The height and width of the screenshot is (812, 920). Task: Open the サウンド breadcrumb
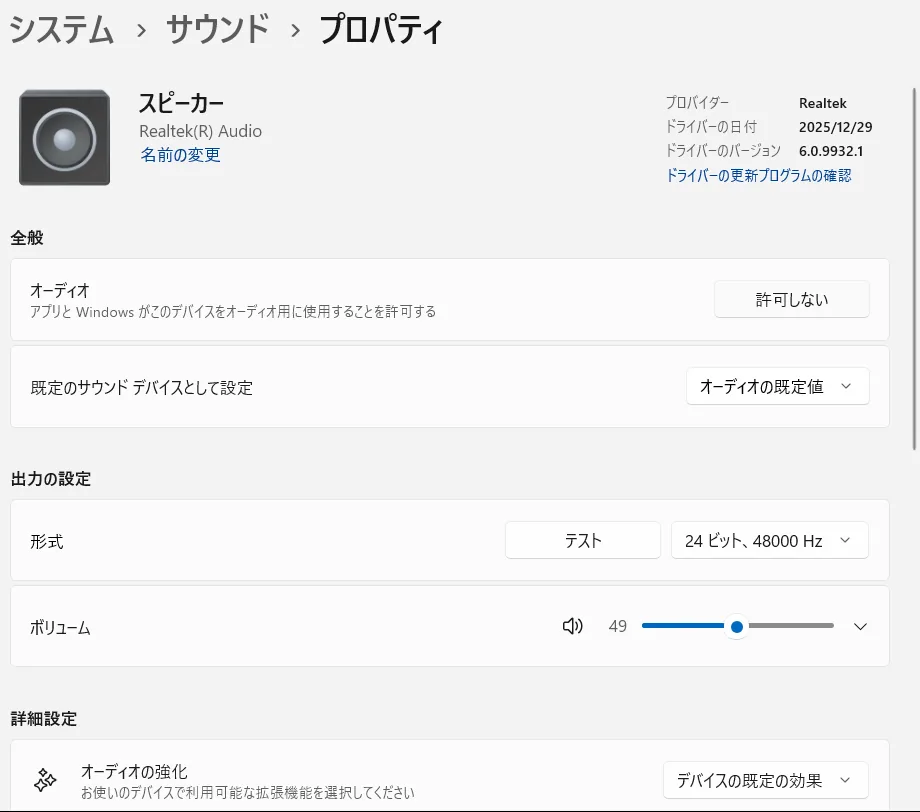click(x=218, y=29)
